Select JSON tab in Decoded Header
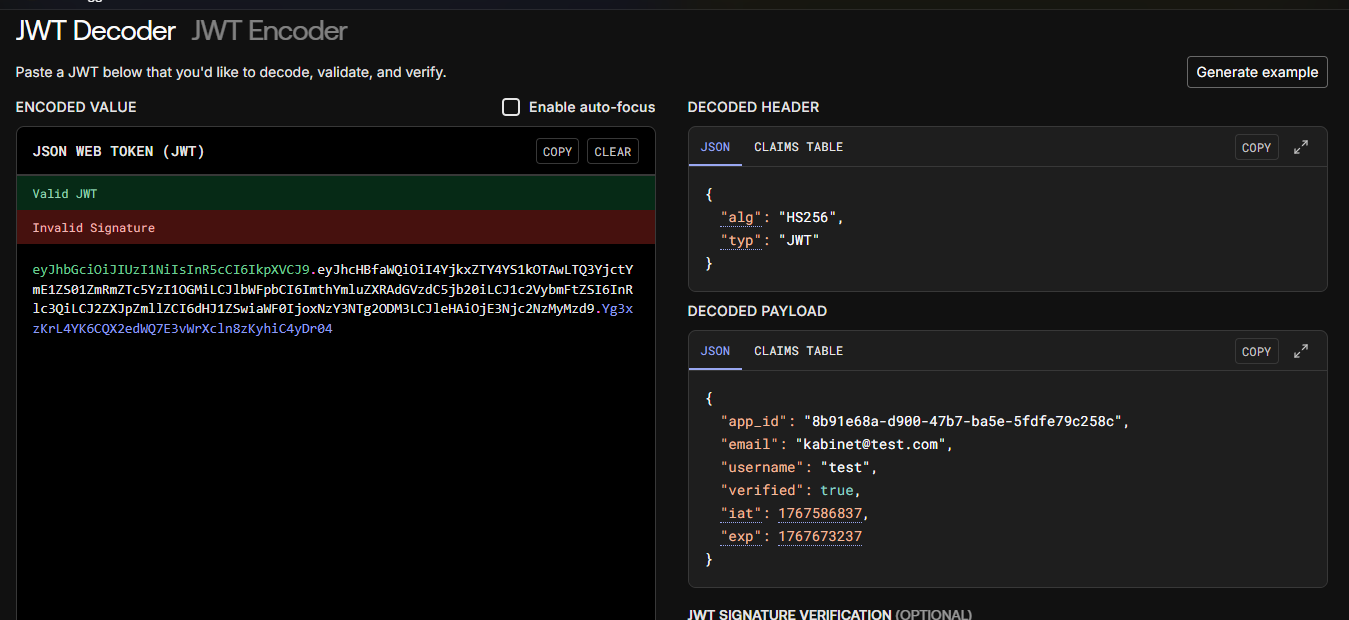The width and height of the screenshot is (1349, 620). (x=715, y=147)
